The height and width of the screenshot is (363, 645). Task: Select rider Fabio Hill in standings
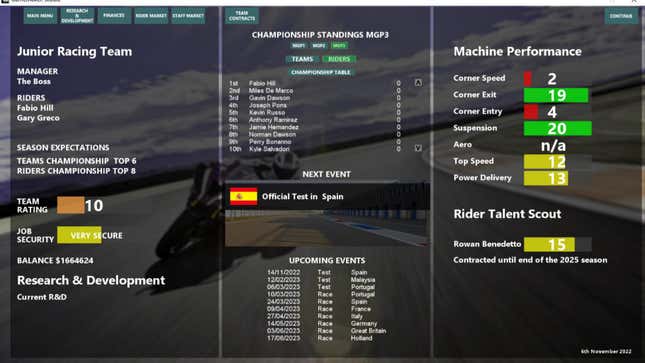tap(262, 83)
